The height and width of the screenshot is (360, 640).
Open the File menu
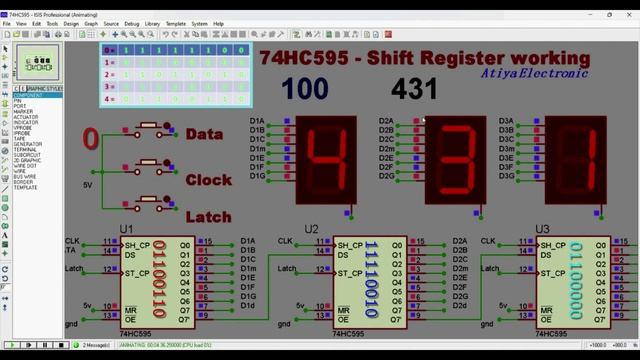click(7, 24)
